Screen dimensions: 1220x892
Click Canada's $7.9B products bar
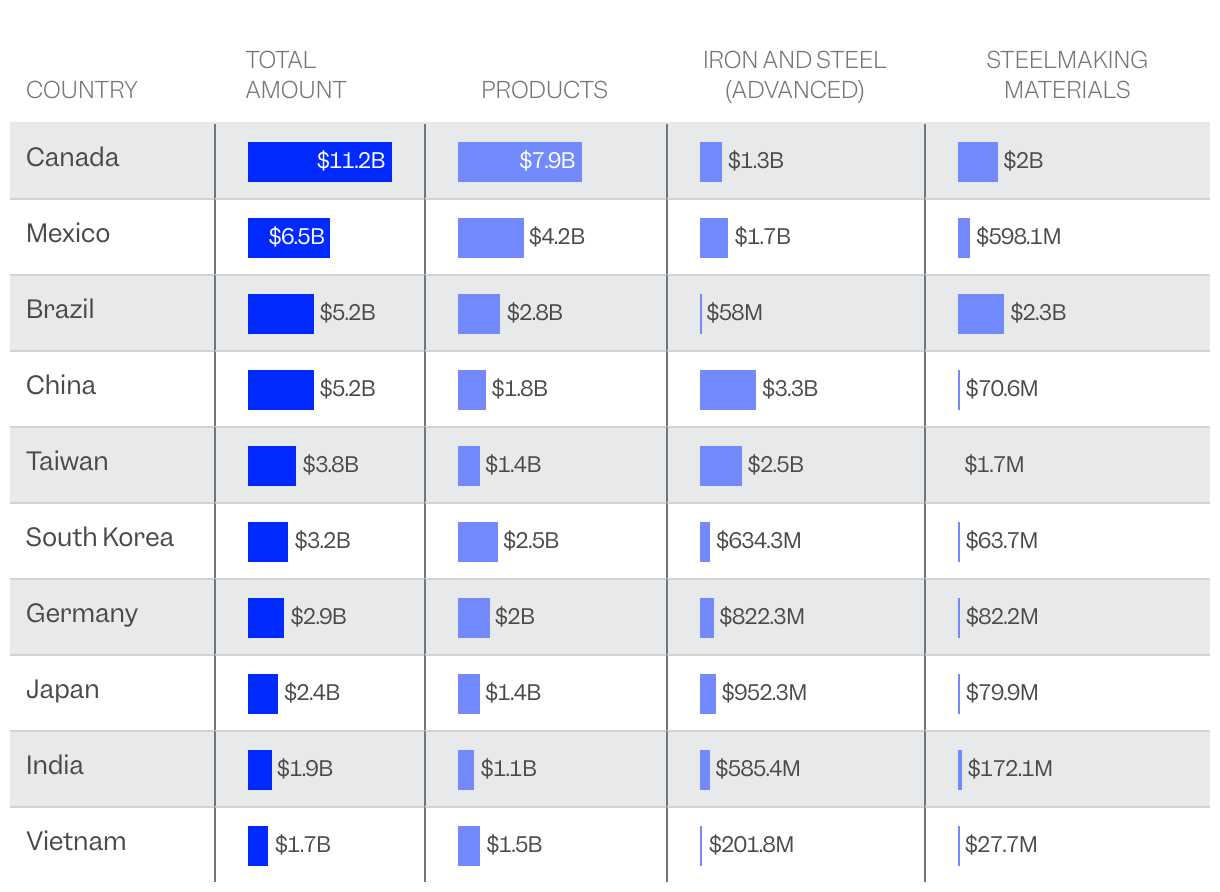coord(519,161)
